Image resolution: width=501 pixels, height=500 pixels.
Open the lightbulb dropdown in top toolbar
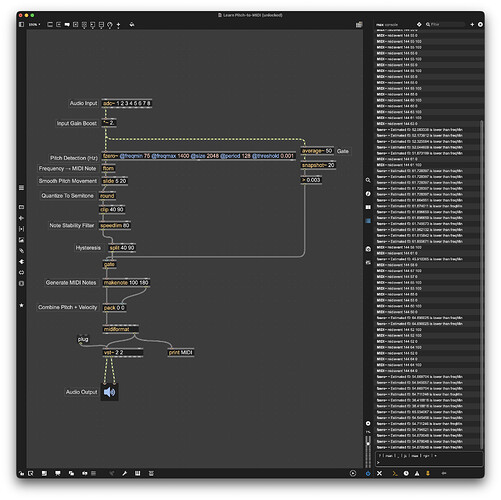[110, 25]
